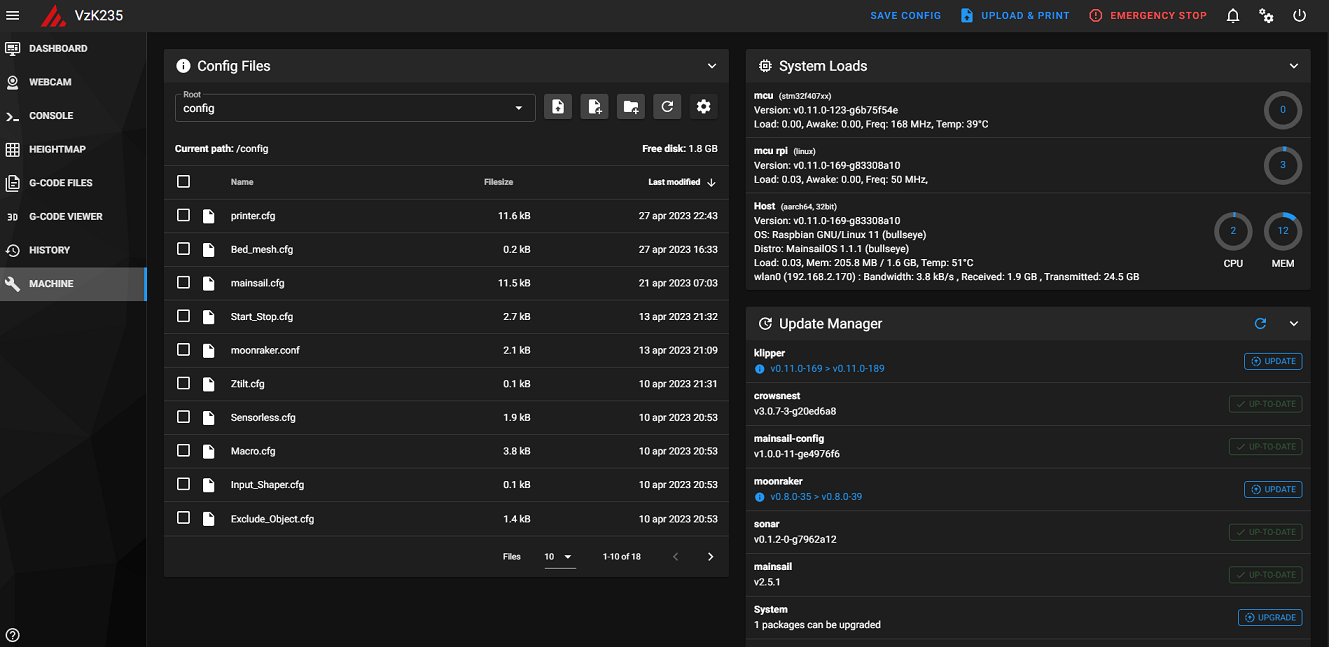This screenshot has height=647, width=1329.
Task: Go to next page of files
Action: coord(710,557)
